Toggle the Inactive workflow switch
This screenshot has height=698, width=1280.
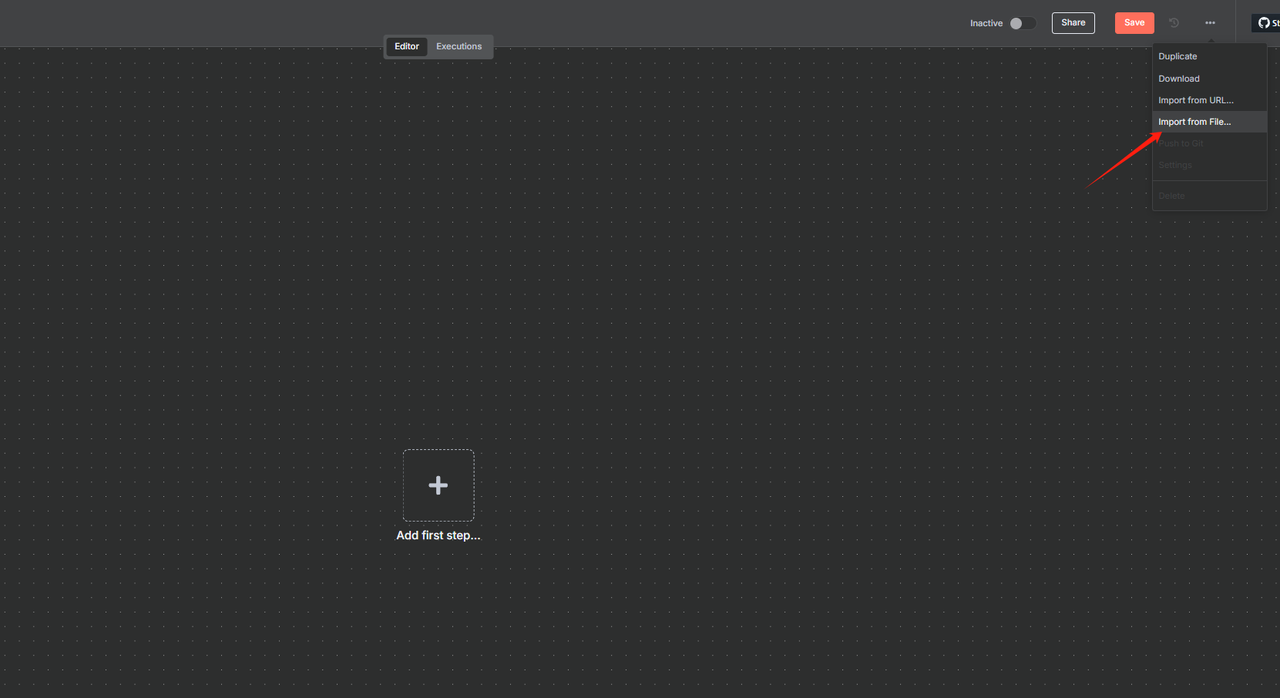coord(1022,23)
